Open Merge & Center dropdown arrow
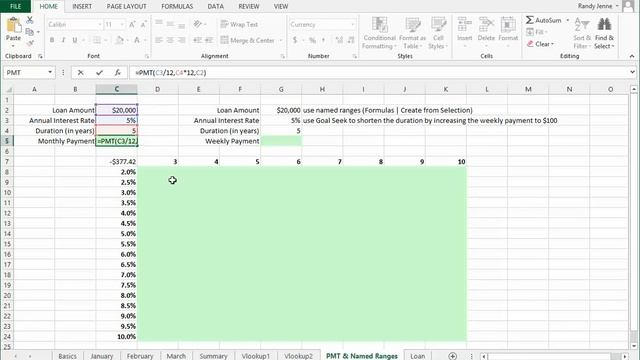 [281, 40]
